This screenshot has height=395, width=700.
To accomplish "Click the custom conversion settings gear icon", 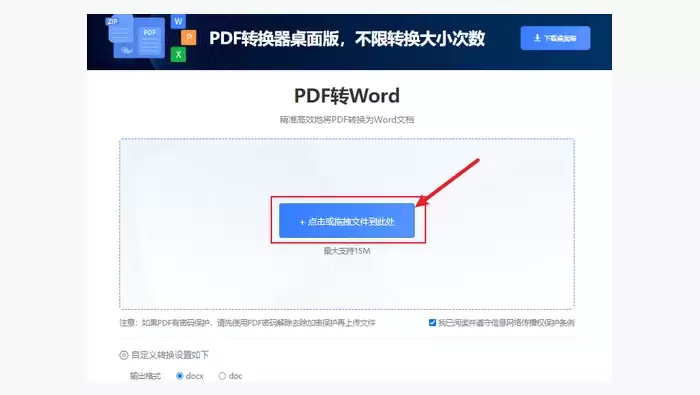I will coord(124,355).
